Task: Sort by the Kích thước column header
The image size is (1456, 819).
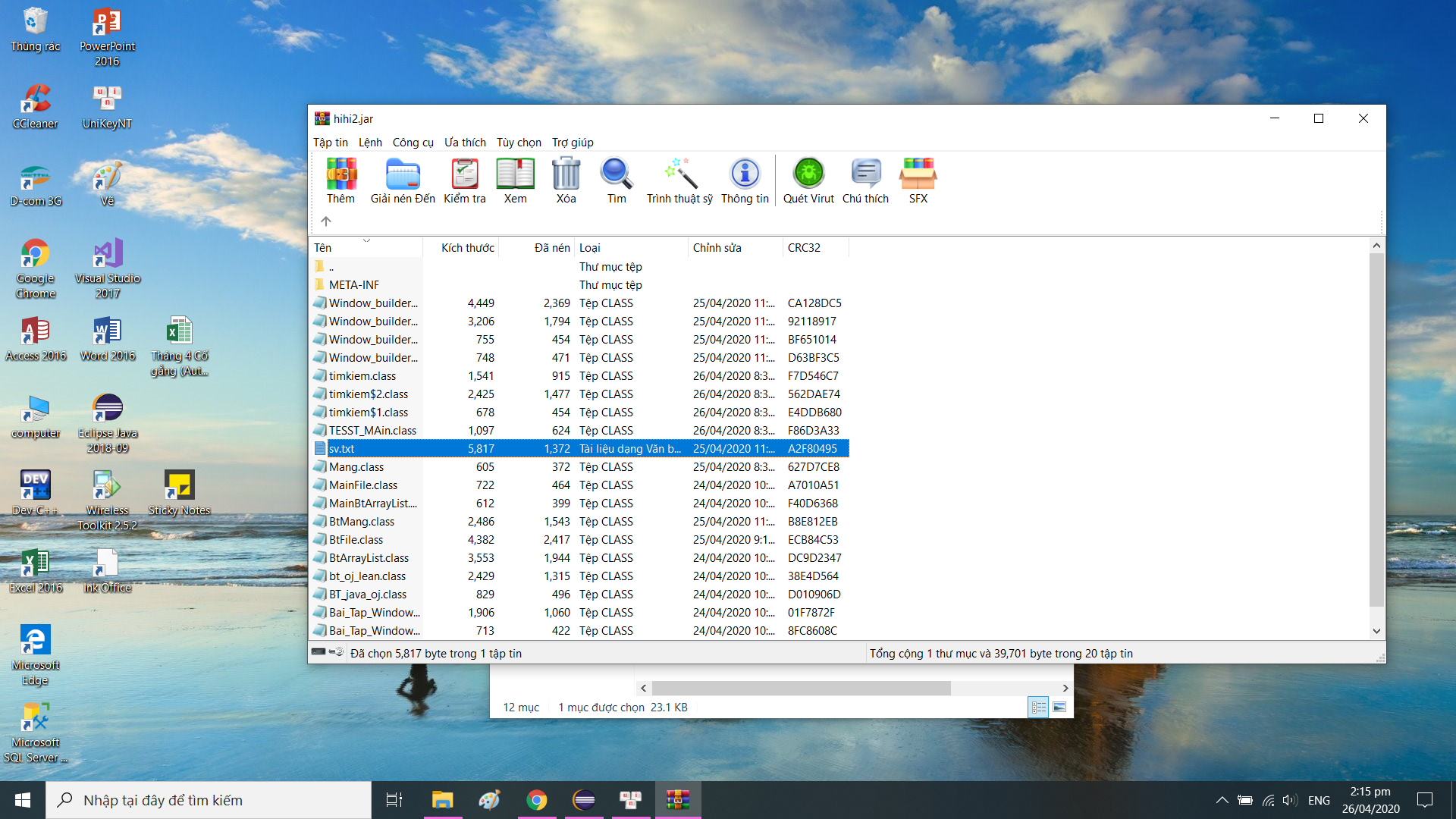Action: tap(467, 248)
